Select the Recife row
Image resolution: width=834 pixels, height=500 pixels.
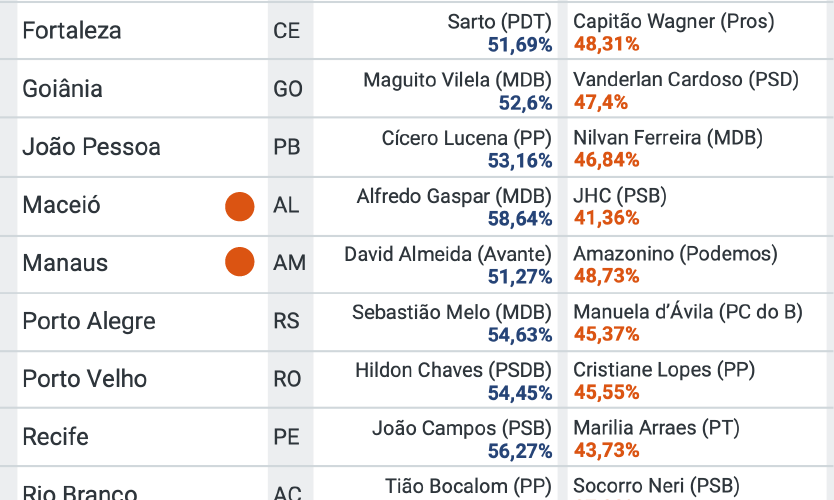click(x=55, y=437)
